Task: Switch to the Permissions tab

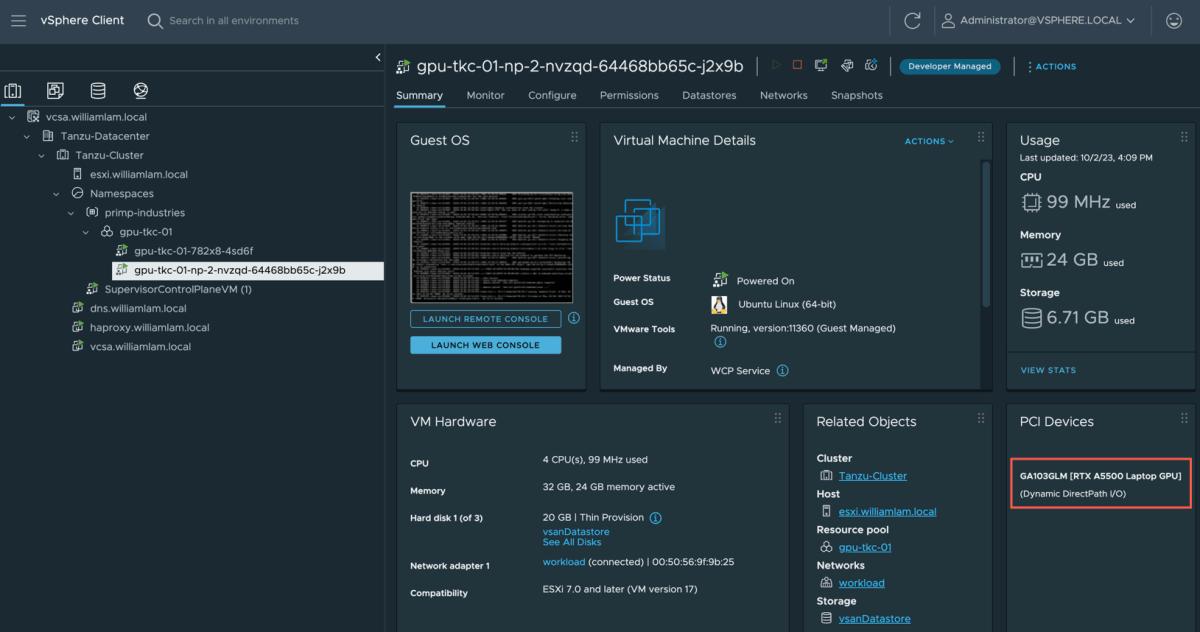Action: [629, 96]
